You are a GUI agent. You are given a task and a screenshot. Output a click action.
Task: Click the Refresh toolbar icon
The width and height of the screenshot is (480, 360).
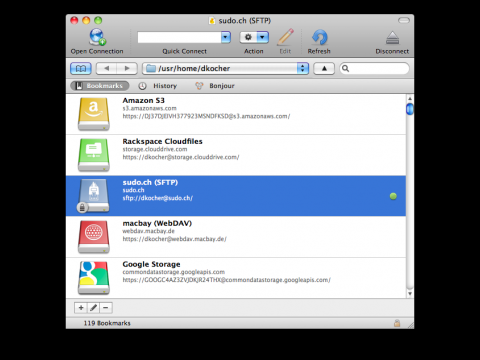coord(319,37)
